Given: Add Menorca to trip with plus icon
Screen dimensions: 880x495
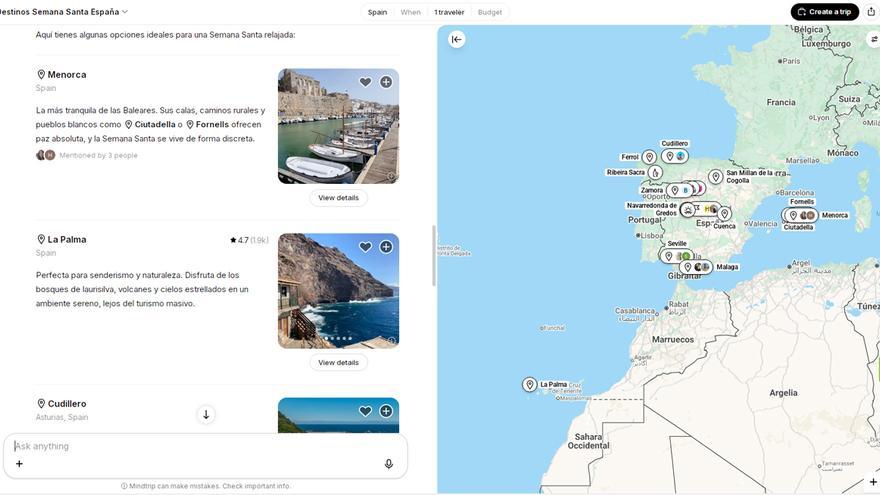Looking at the screenshot, I should click(x=386, y=82).
